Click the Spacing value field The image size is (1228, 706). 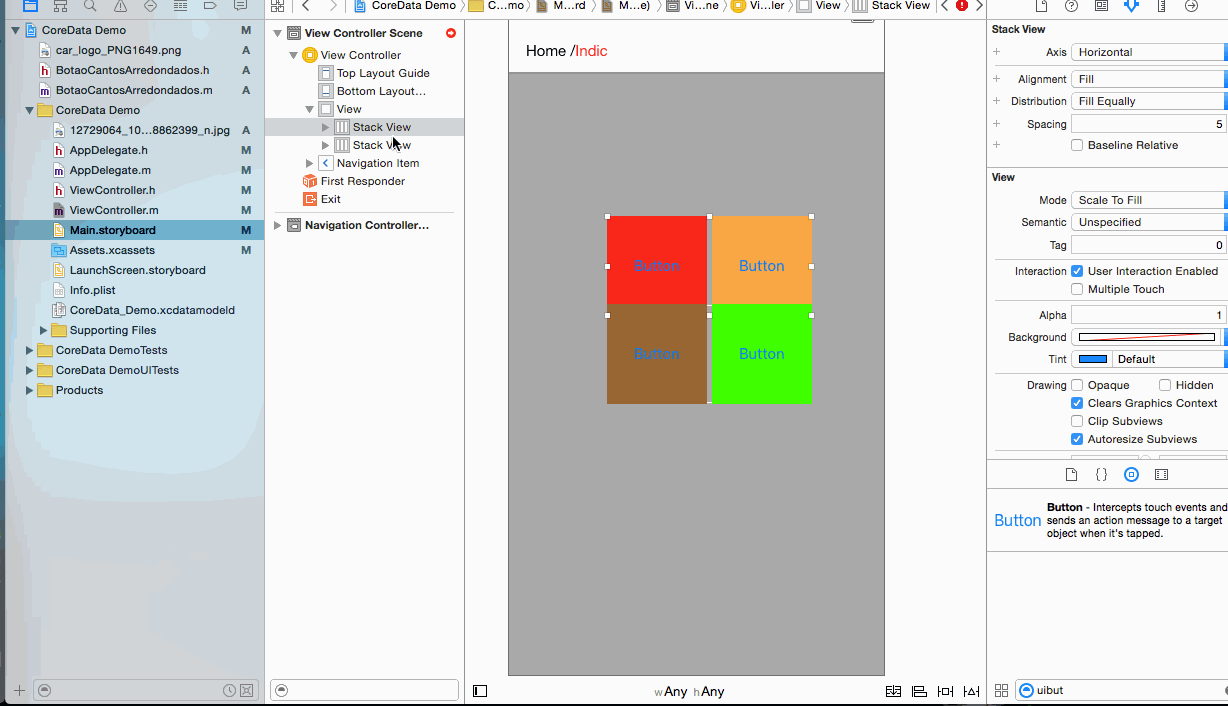(x=1149, y=124)
